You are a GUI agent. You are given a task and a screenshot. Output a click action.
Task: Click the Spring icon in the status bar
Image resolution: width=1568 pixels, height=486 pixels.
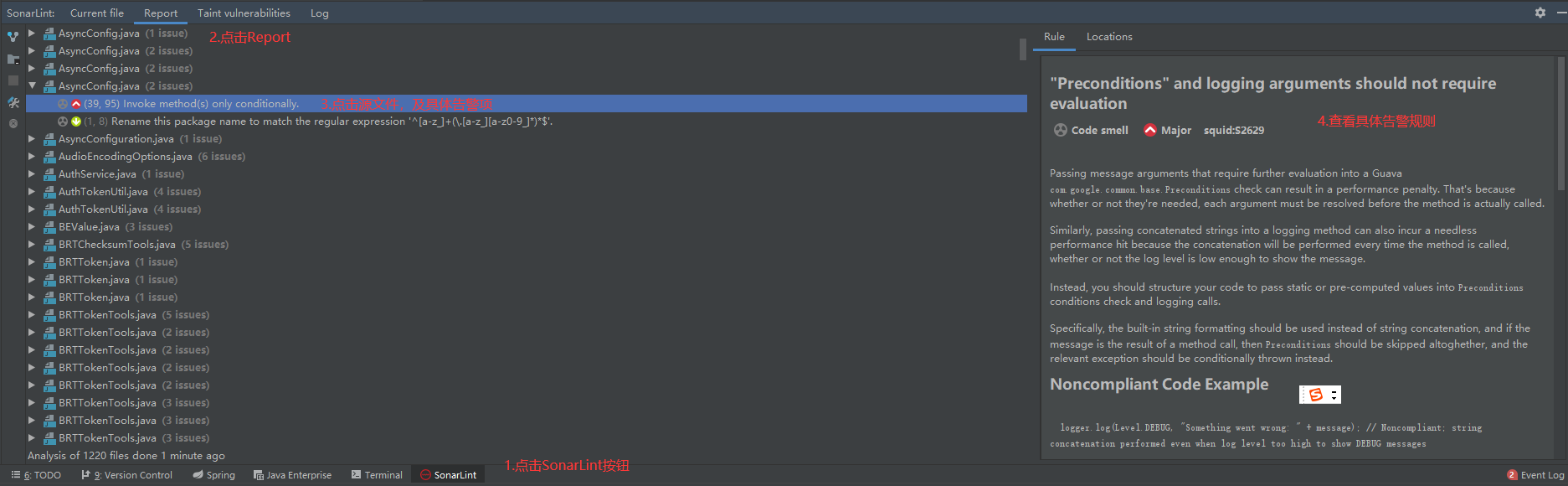coord(214,474)
